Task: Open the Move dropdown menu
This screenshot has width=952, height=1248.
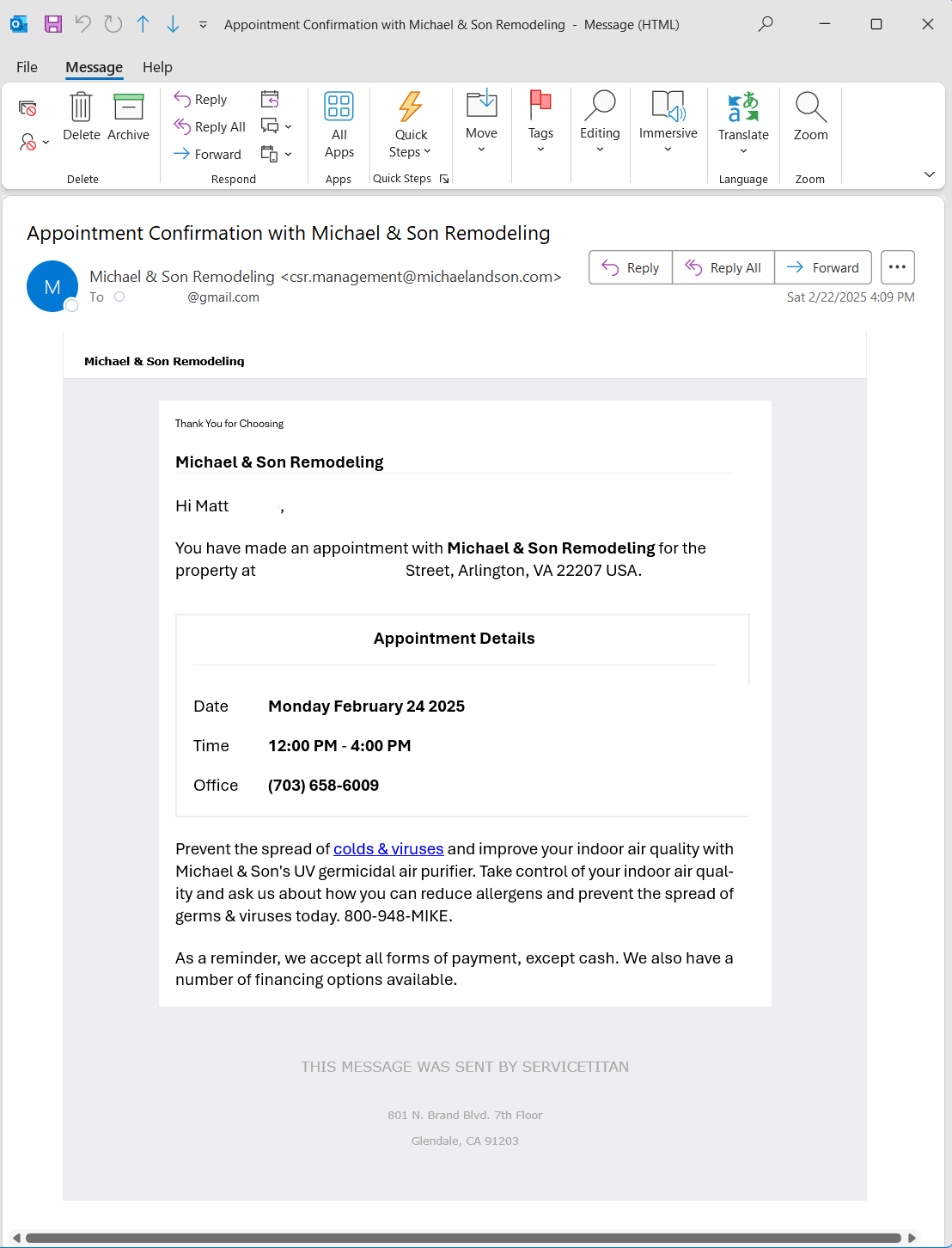Action: [481, 123]
